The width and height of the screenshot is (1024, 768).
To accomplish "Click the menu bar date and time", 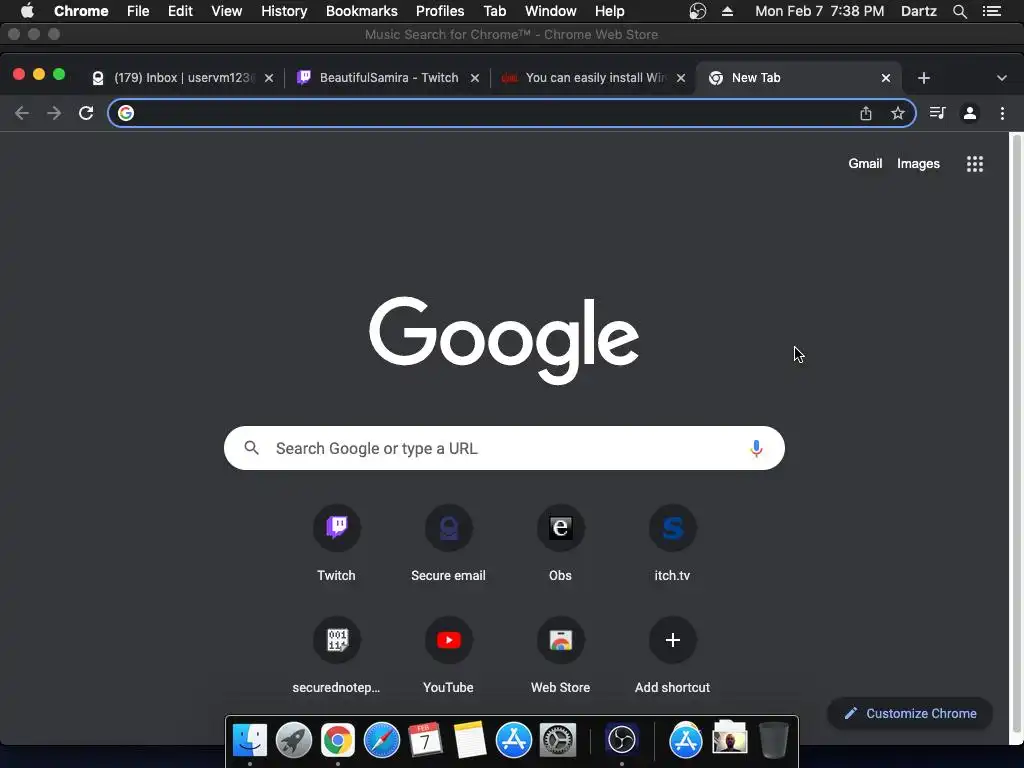I will point(820,11).
